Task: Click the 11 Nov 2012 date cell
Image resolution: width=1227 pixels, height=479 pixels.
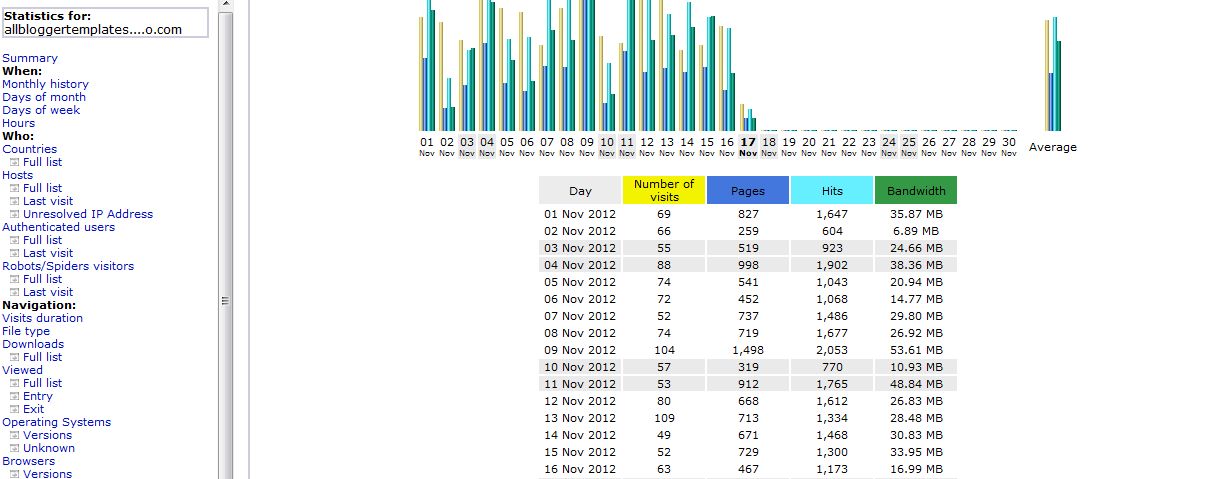Action: 580,384
